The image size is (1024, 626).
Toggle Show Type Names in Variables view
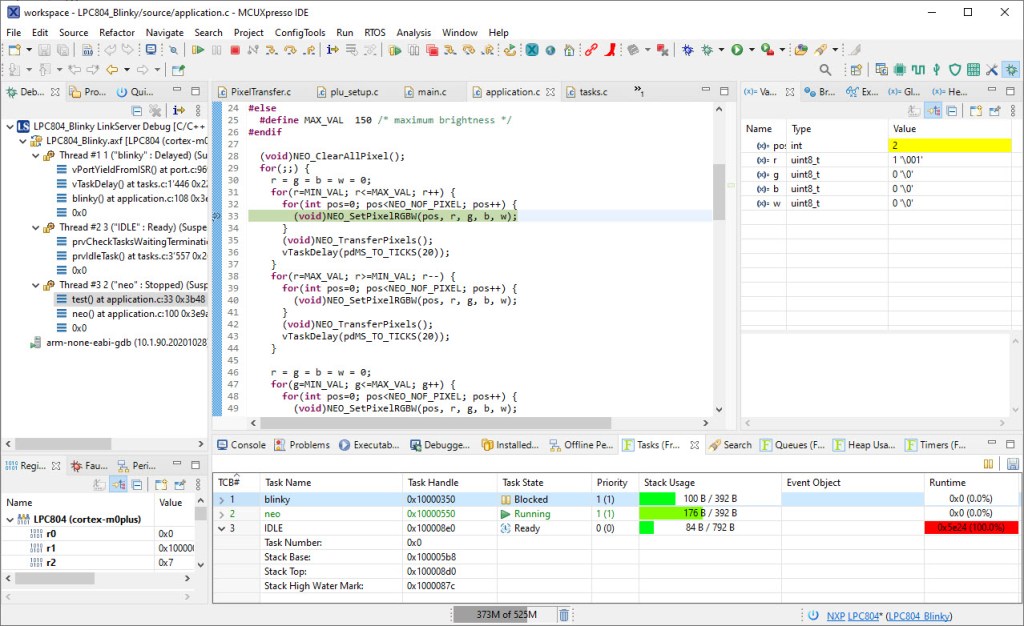(x=914, y=111)
